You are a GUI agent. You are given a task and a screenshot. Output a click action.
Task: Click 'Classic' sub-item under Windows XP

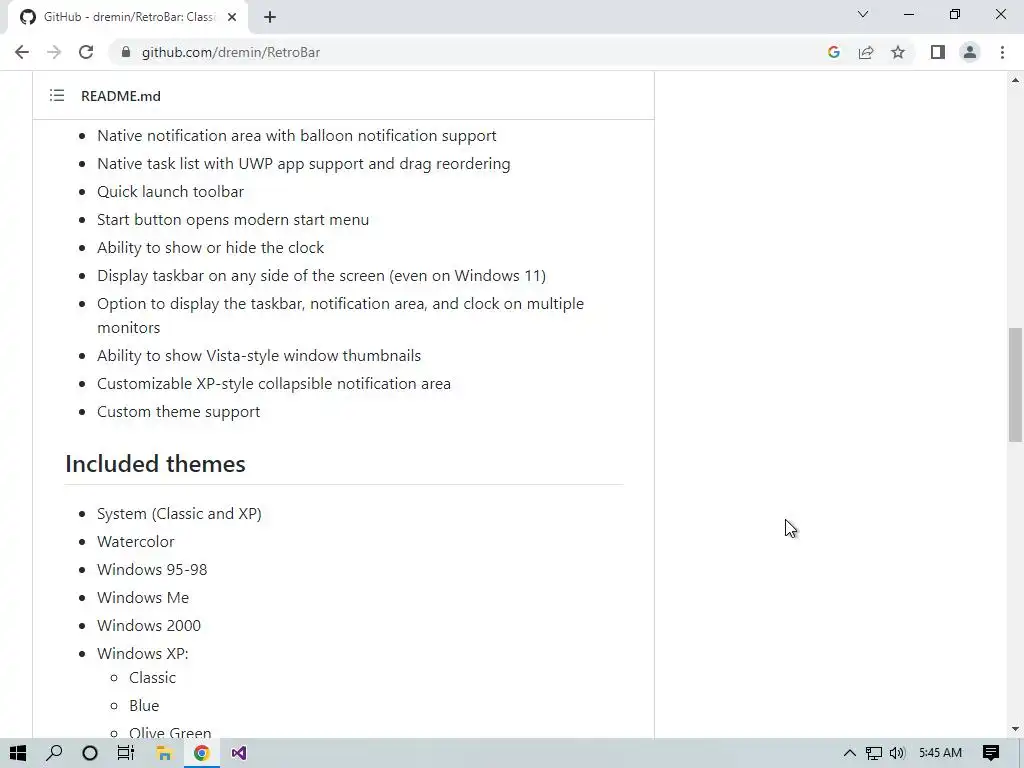tap(152, 678)
